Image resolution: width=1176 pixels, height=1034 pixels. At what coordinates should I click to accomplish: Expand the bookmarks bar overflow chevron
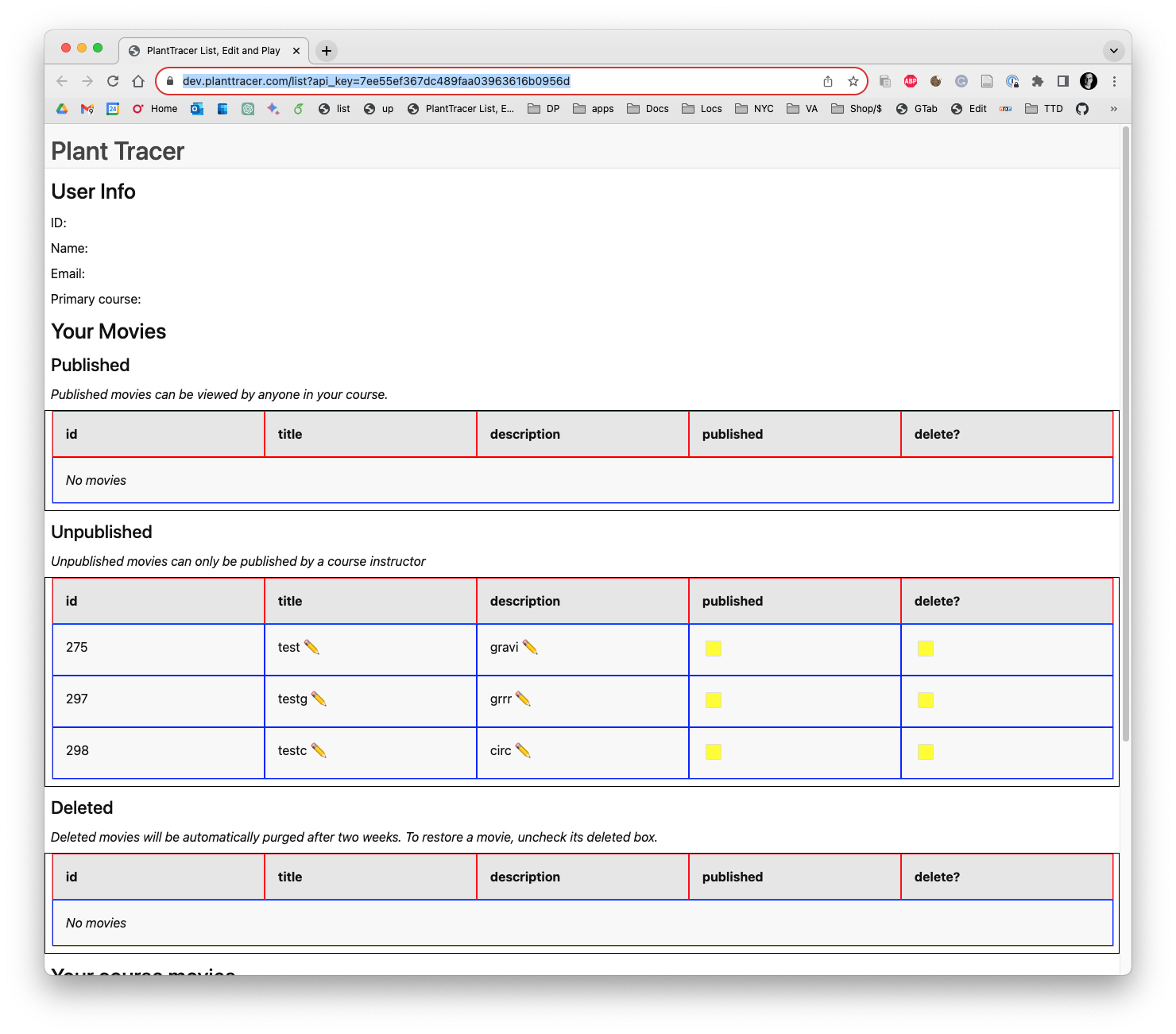click(1114, 109)
